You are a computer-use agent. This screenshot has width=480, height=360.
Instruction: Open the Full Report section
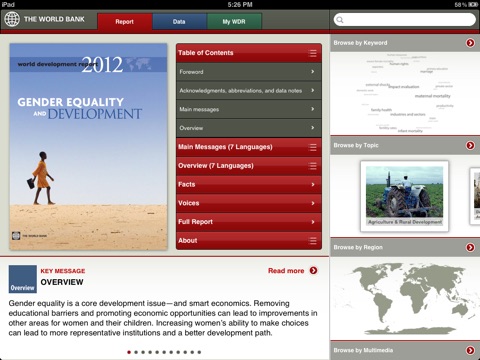point(249,222)
